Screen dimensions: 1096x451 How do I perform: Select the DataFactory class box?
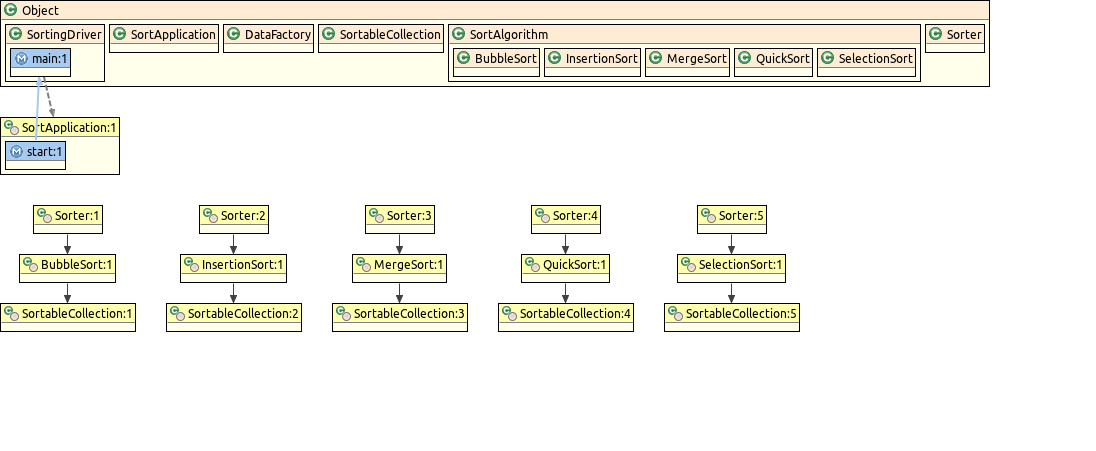(x=267, y=35)
